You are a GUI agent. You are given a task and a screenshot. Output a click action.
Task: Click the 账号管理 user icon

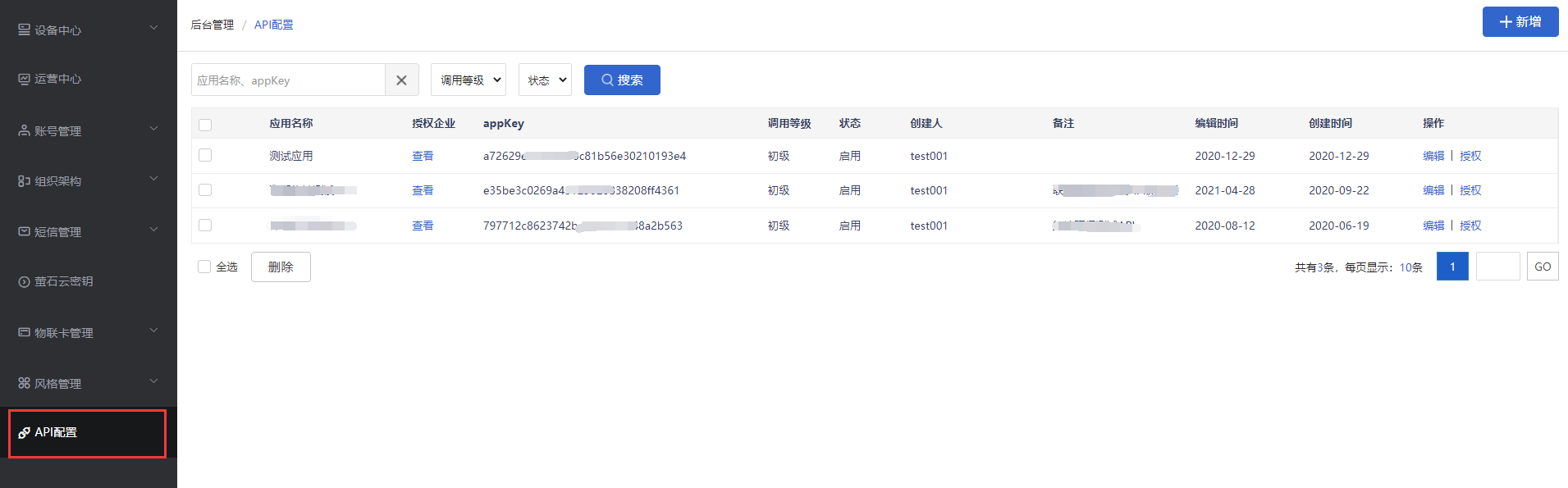tap(24, 130)
